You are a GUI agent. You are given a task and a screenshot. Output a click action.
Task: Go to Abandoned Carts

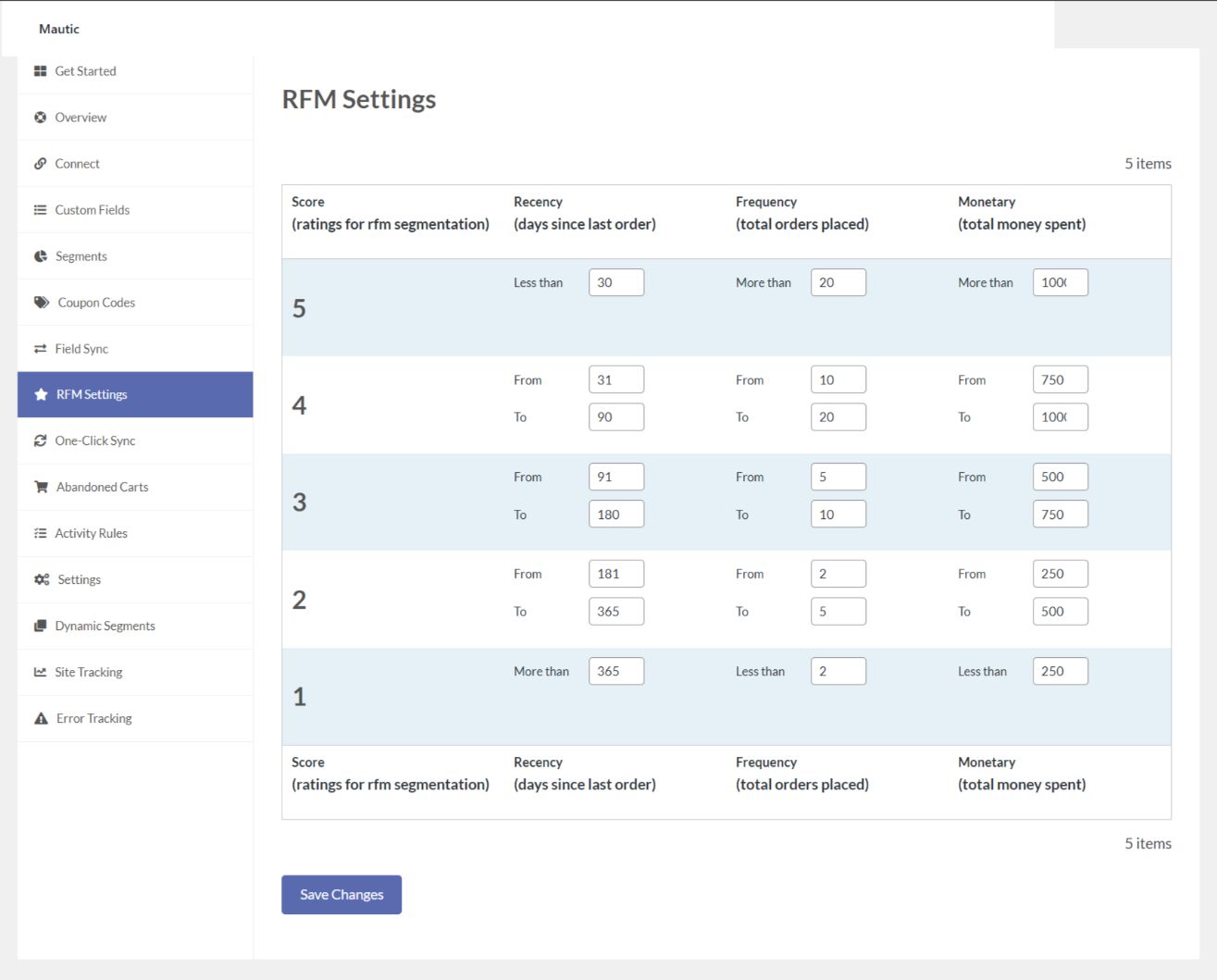pos(135,487)
